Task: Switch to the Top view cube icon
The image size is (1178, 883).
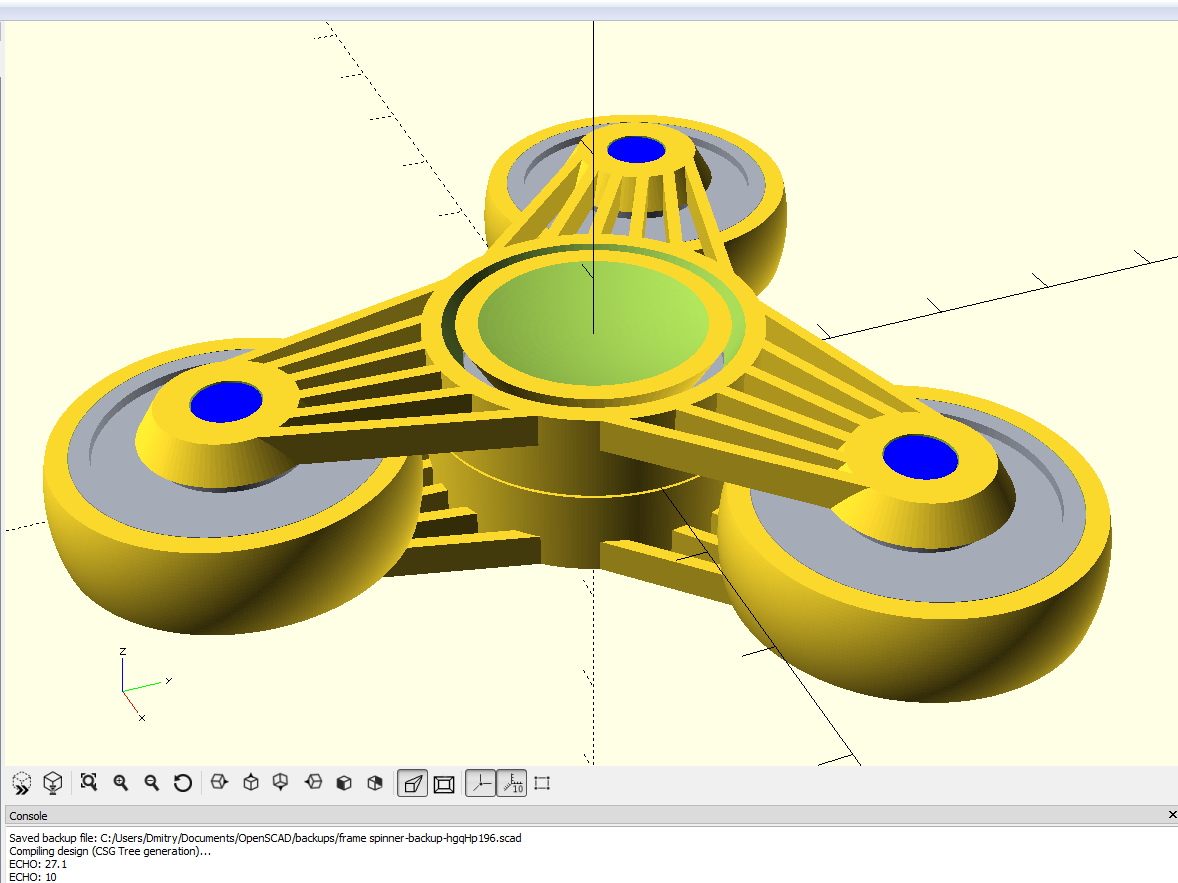Action: click(251, 783)
